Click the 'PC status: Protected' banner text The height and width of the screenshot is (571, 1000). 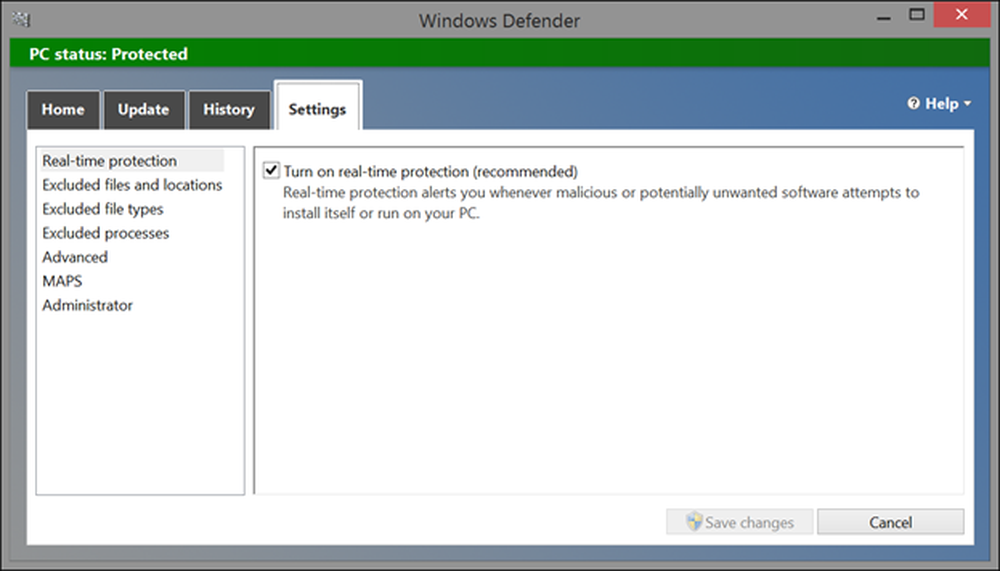(x=108, y=54)
